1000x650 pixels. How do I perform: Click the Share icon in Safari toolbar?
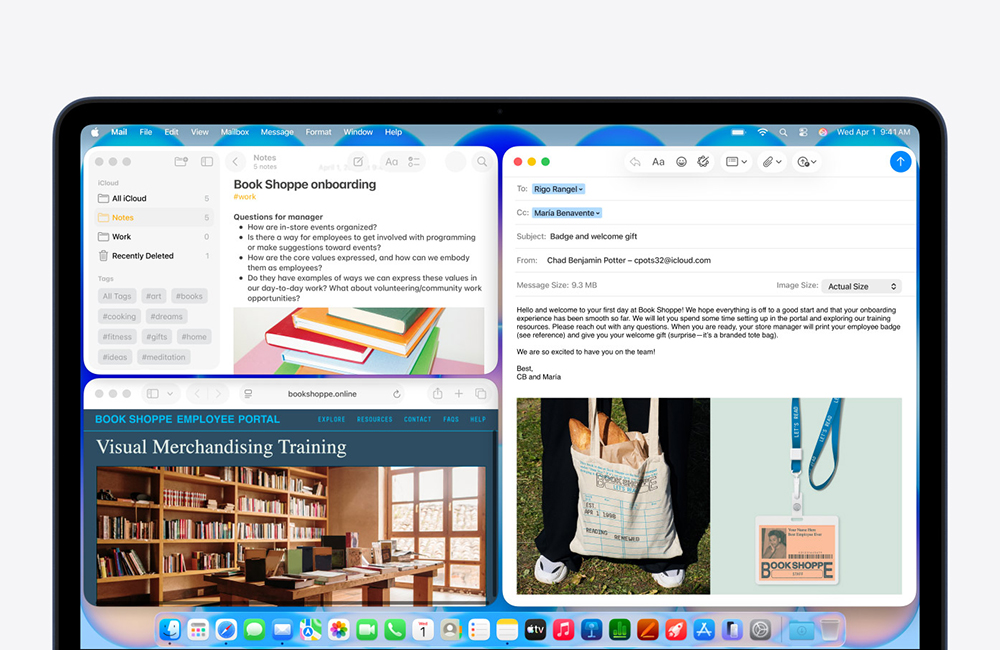coord(437,394)
